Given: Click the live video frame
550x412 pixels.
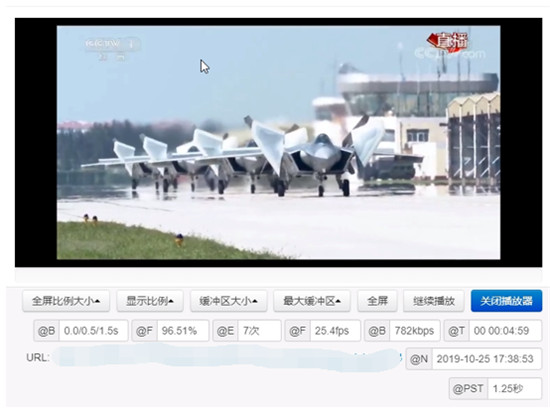Looking at the screenshot, I should tap(279, 142).
